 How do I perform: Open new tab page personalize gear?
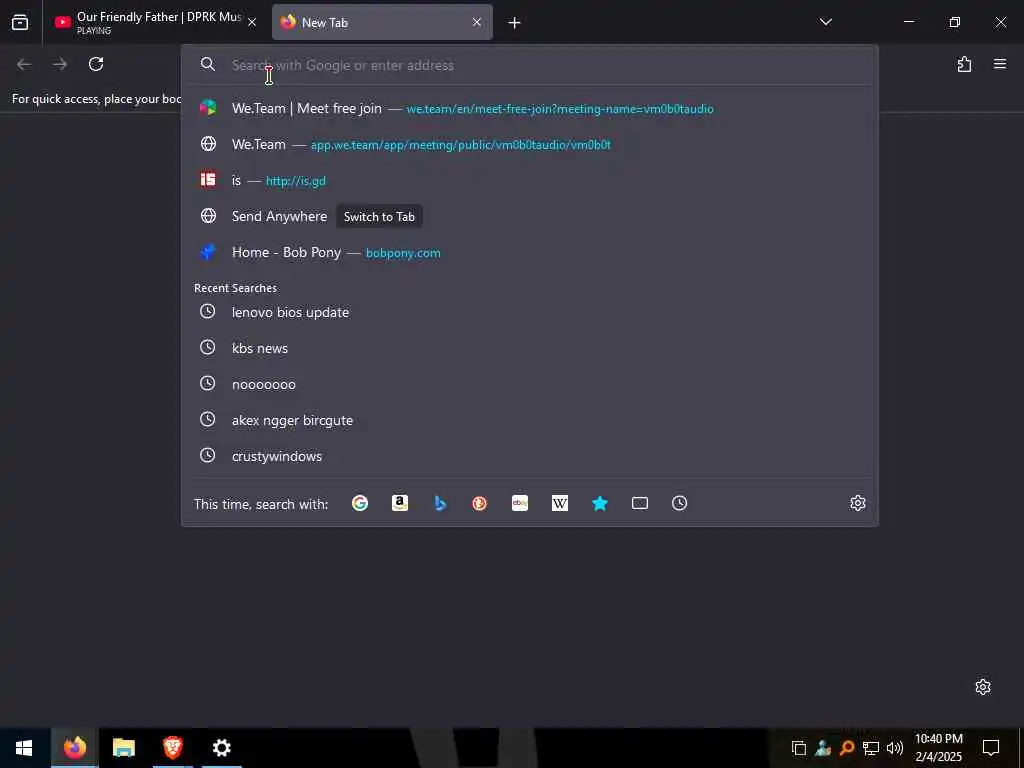click(x=983, y=687)
